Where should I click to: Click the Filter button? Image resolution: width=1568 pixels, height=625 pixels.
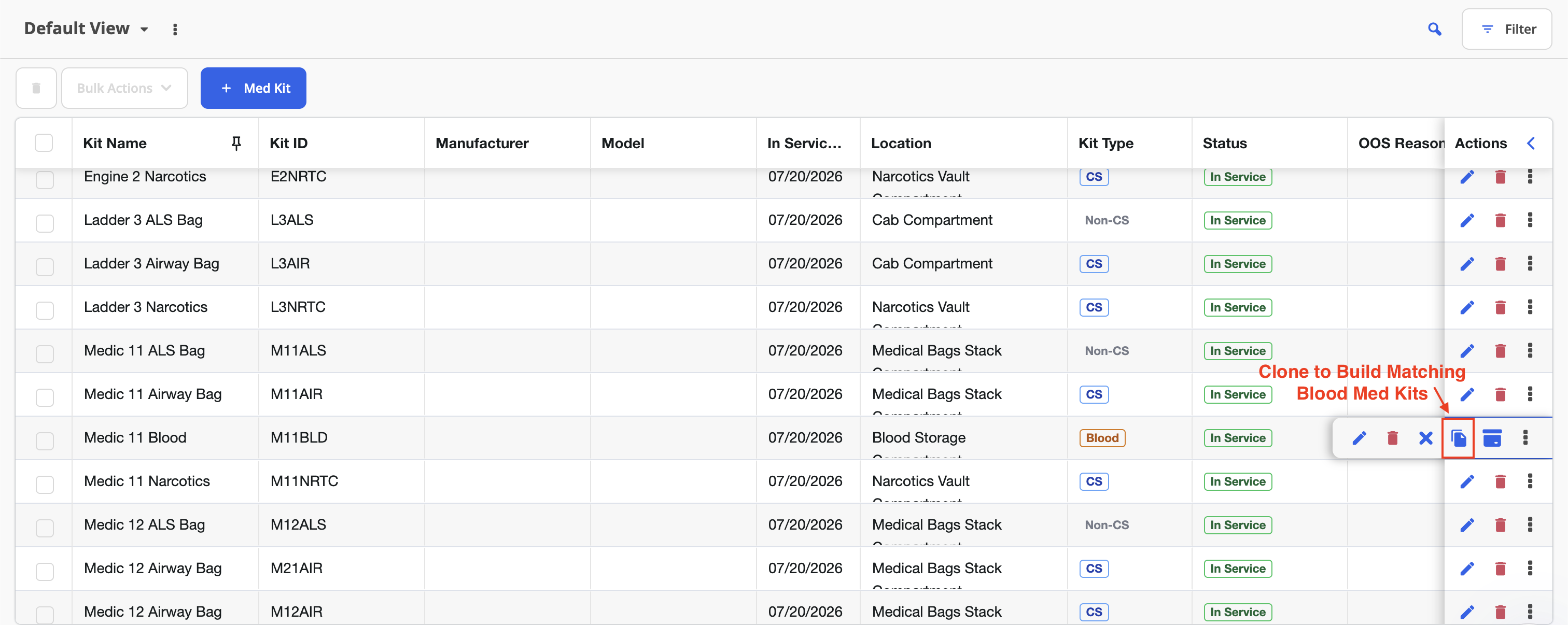tap(1506, 29)
